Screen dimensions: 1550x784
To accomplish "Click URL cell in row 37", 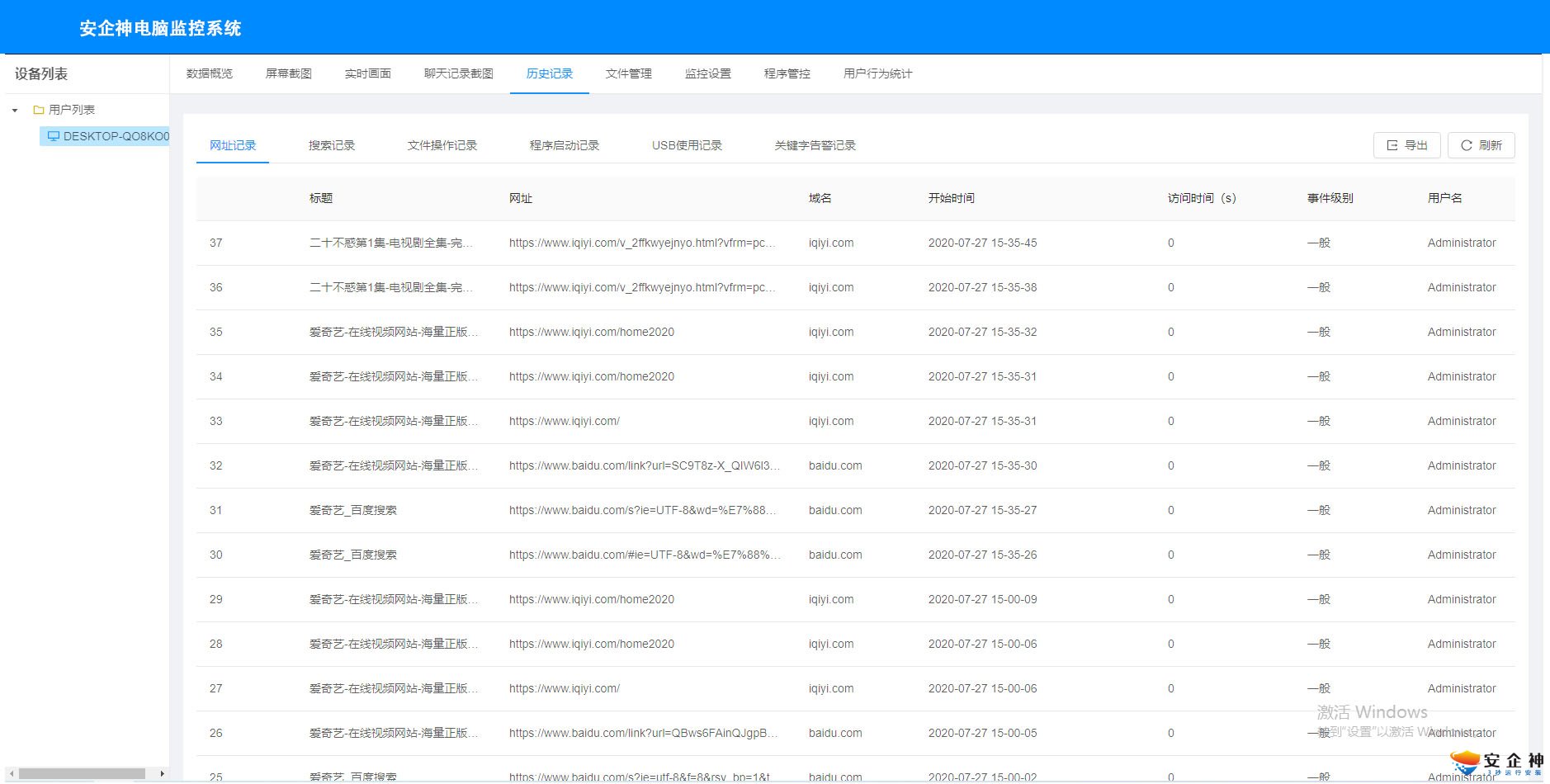I will tap(642, 243).
